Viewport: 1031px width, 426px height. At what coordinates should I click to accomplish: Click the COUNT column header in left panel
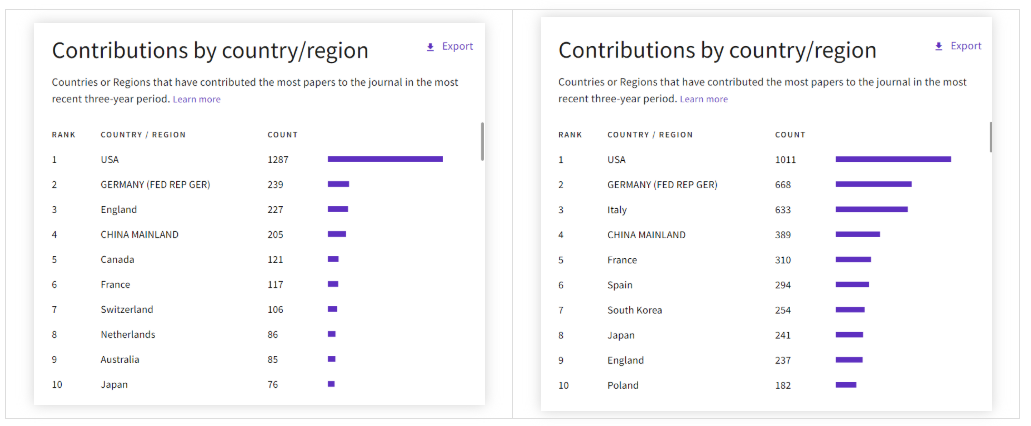(x=282, y=135)
